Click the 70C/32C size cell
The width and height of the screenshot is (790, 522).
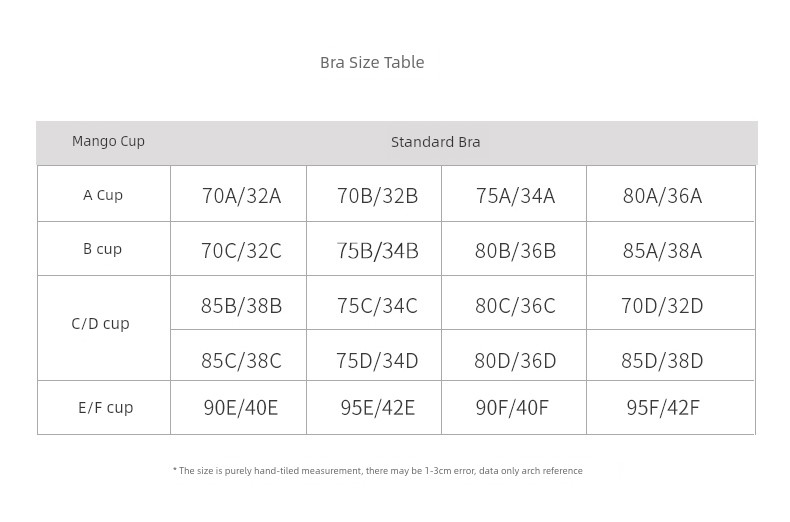241,251
